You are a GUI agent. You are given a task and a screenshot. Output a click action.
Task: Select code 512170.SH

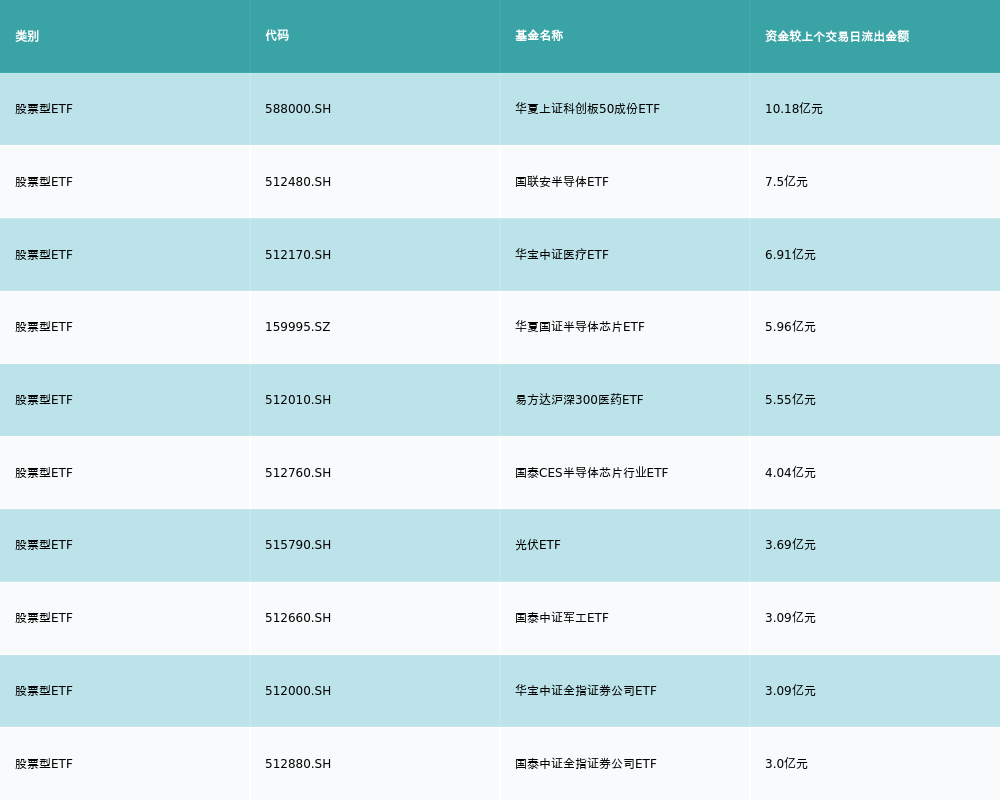tap(298, 255)
